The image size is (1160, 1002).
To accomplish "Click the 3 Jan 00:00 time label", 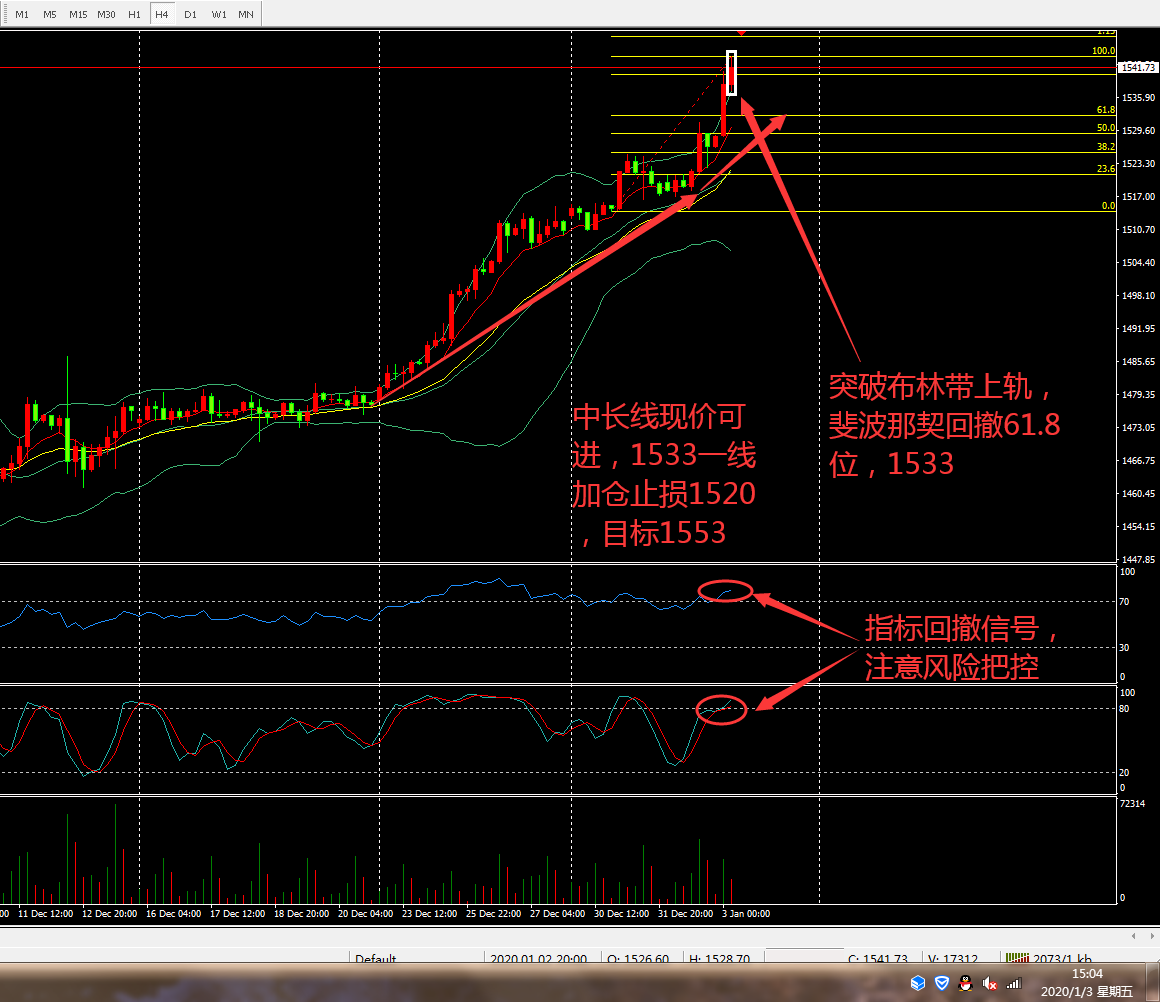I will coord(746,914).
